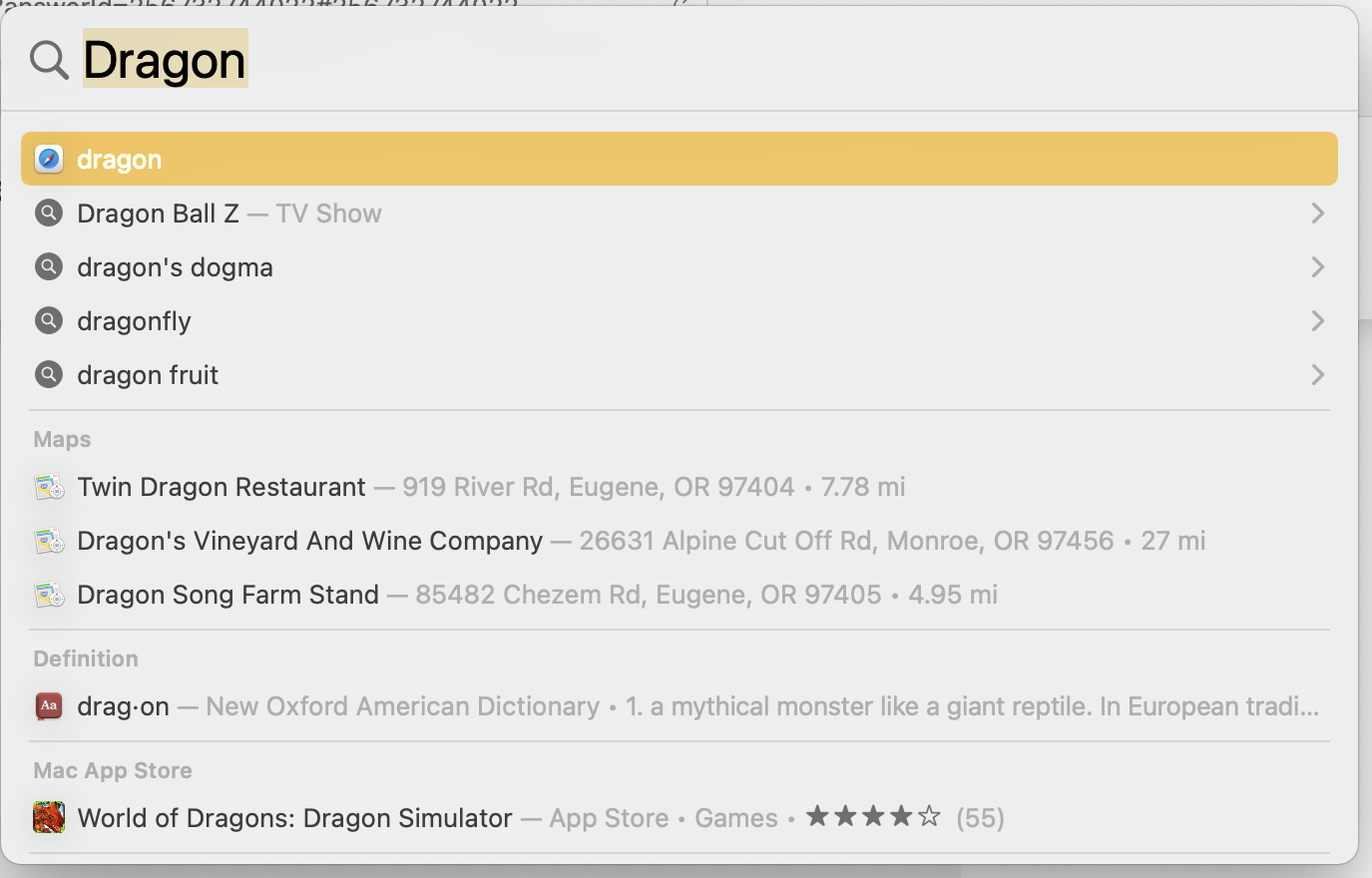This screenshot has width=1372, height=878.
Task: Click the Maps icon for Twin Dragon Restaurant
Action: pos(49,487)
